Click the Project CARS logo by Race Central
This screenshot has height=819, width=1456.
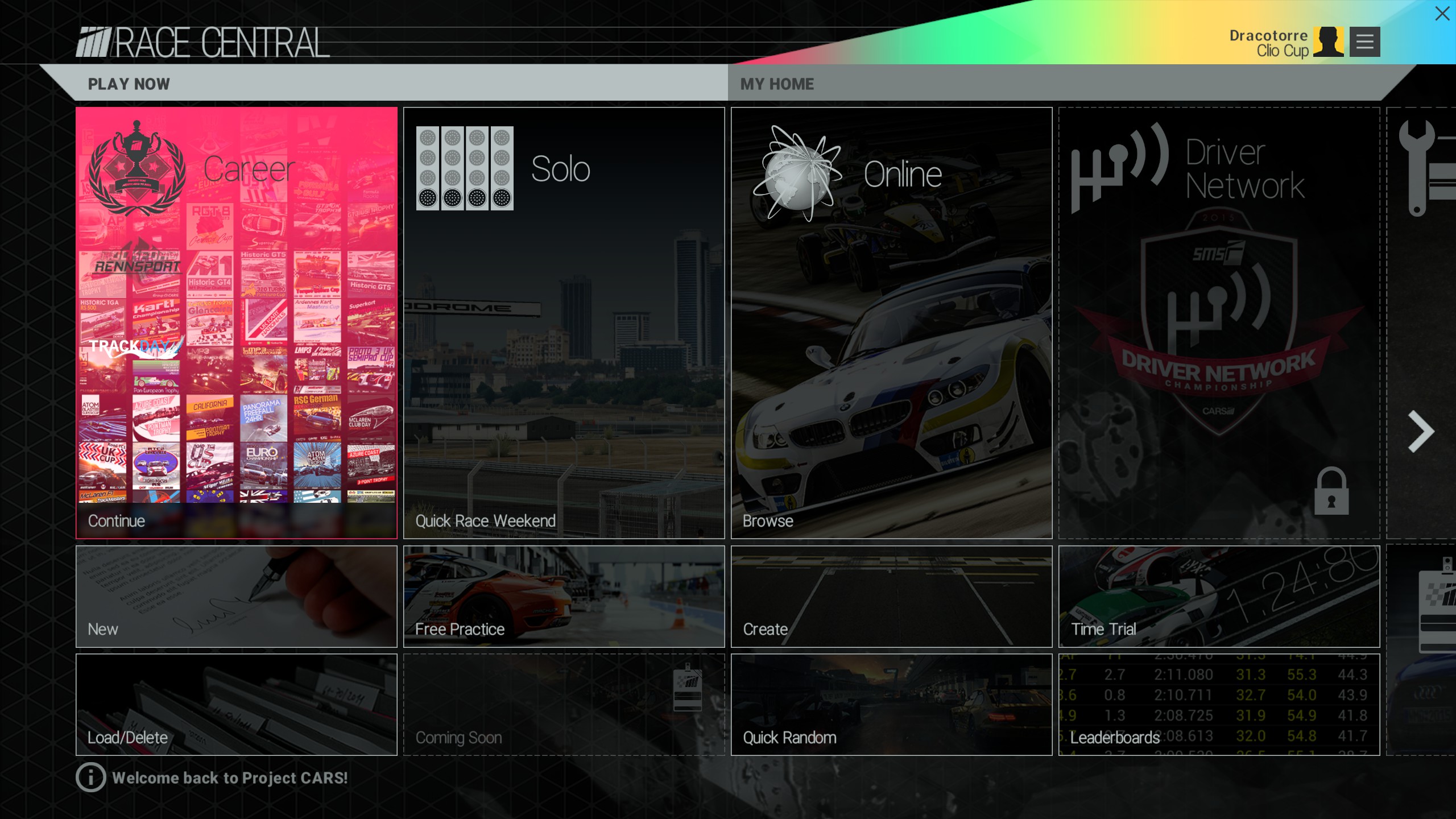[94, 42]
